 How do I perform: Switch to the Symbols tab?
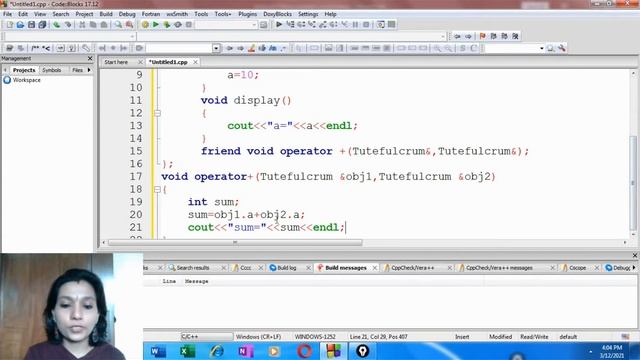point(52,70)
